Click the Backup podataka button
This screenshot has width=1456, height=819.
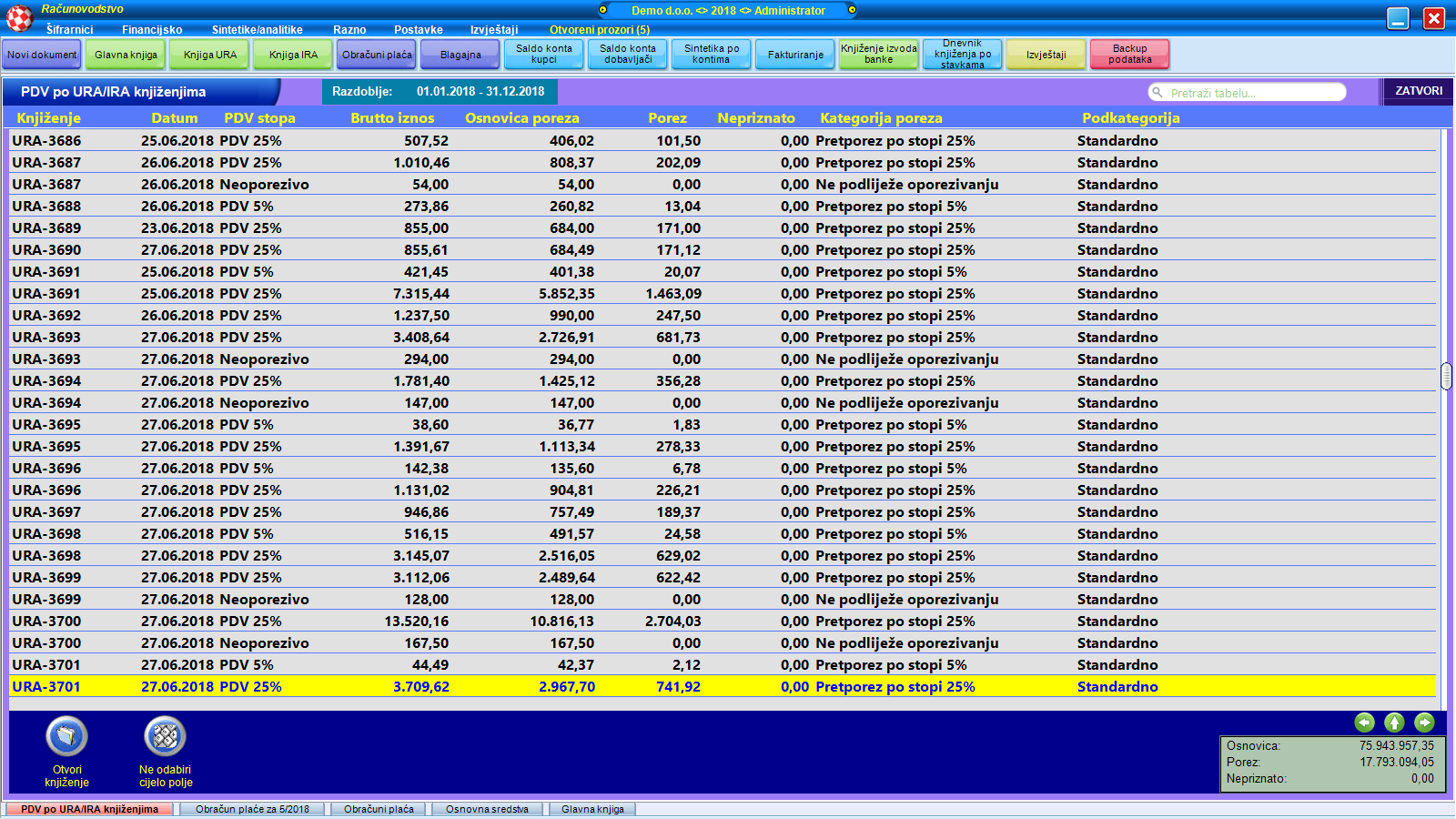click(1129, 55)
